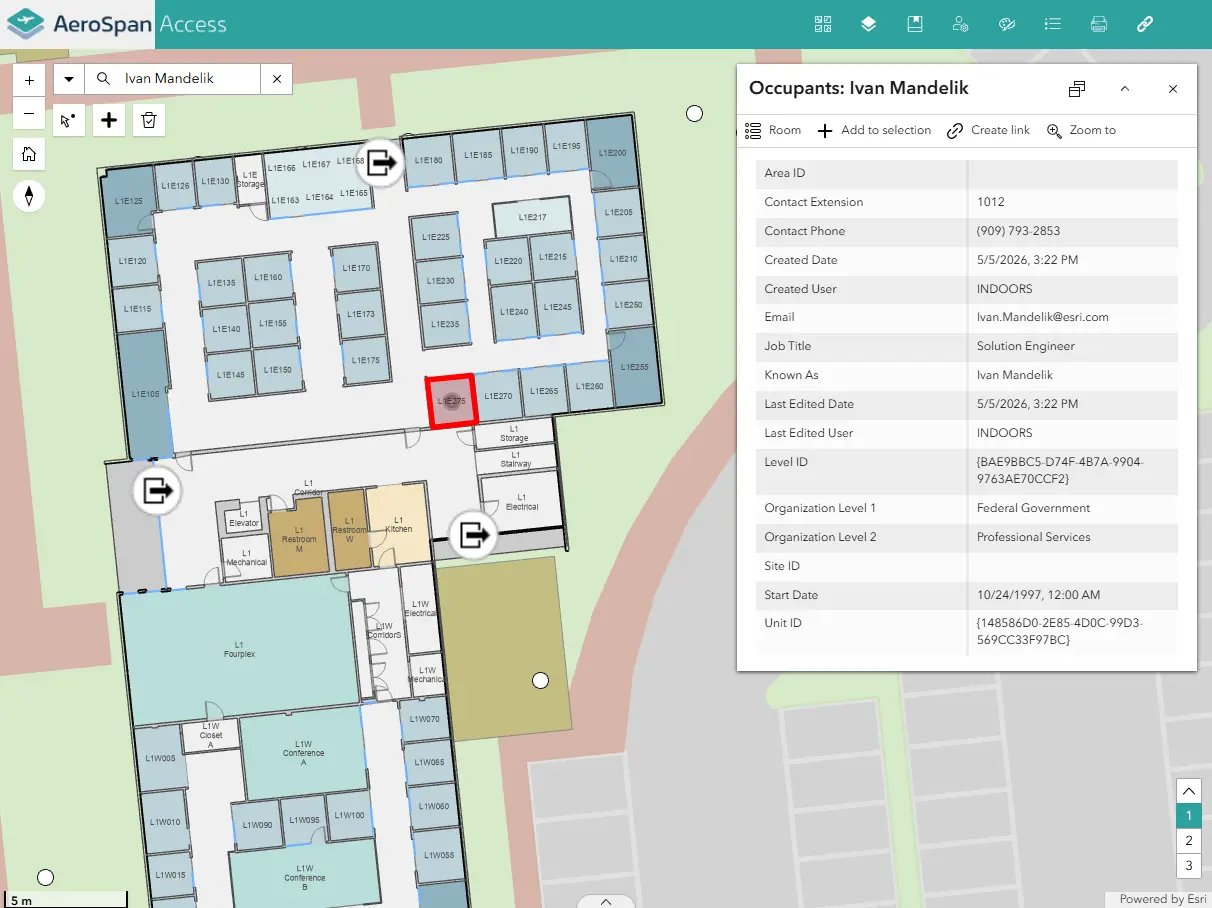Click Create link action
1212x908 pixels.
tap(988, 130)
